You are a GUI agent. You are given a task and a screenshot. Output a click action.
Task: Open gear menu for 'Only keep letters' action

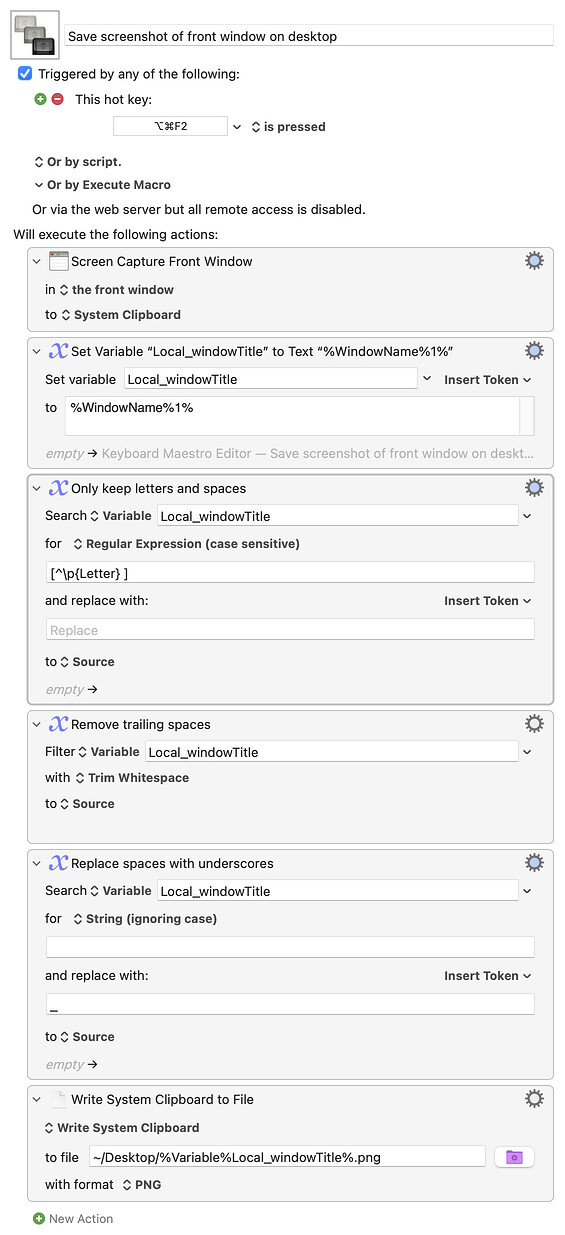point(534,487)
